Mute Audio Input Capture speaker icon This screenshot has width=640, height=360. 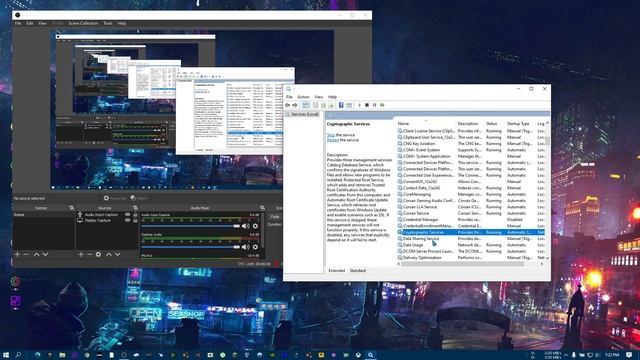click(245, 226)
